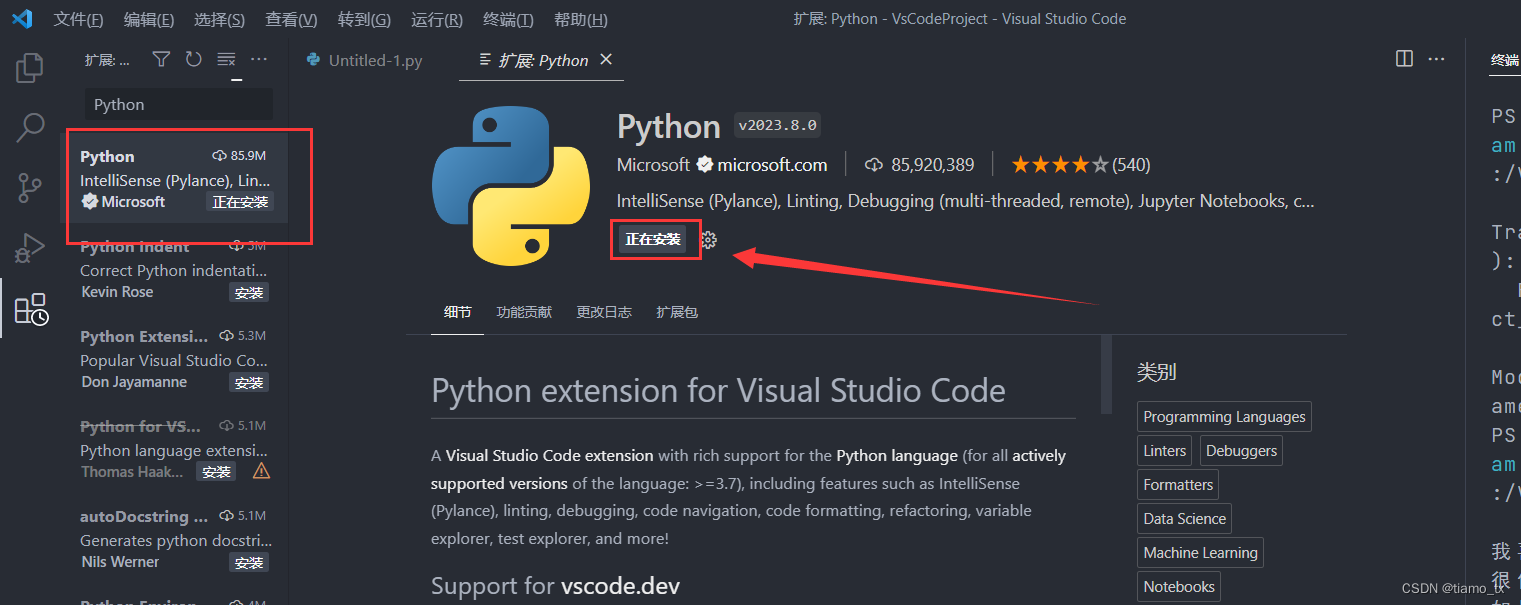Click the warning icon on Python for VS...

coord(261,470)
